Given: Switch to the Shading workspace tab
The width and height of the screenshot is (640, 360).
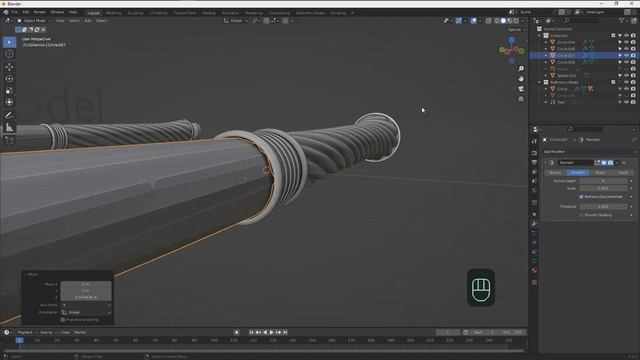Looking at the screenshot, I should click(x=209, y=13).
